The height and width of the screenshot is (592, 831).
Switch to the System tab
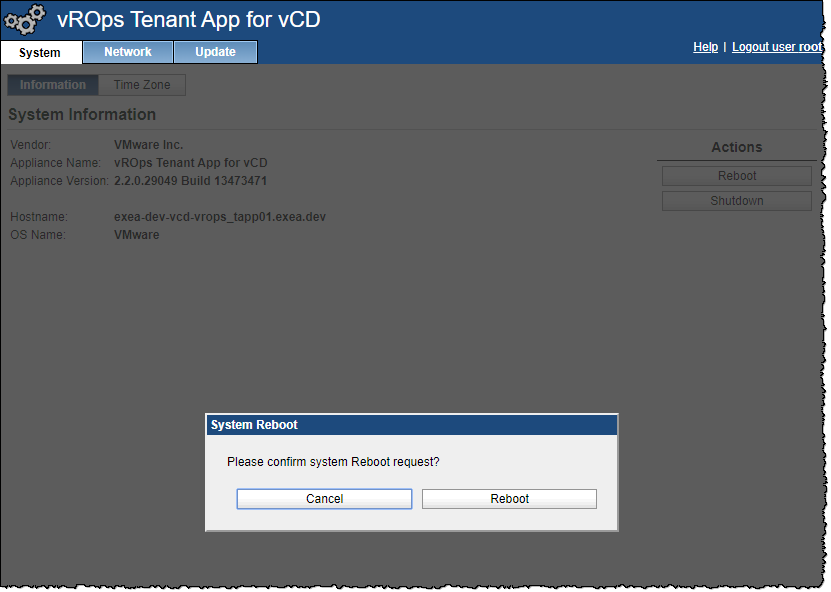(x=40, y=53)
